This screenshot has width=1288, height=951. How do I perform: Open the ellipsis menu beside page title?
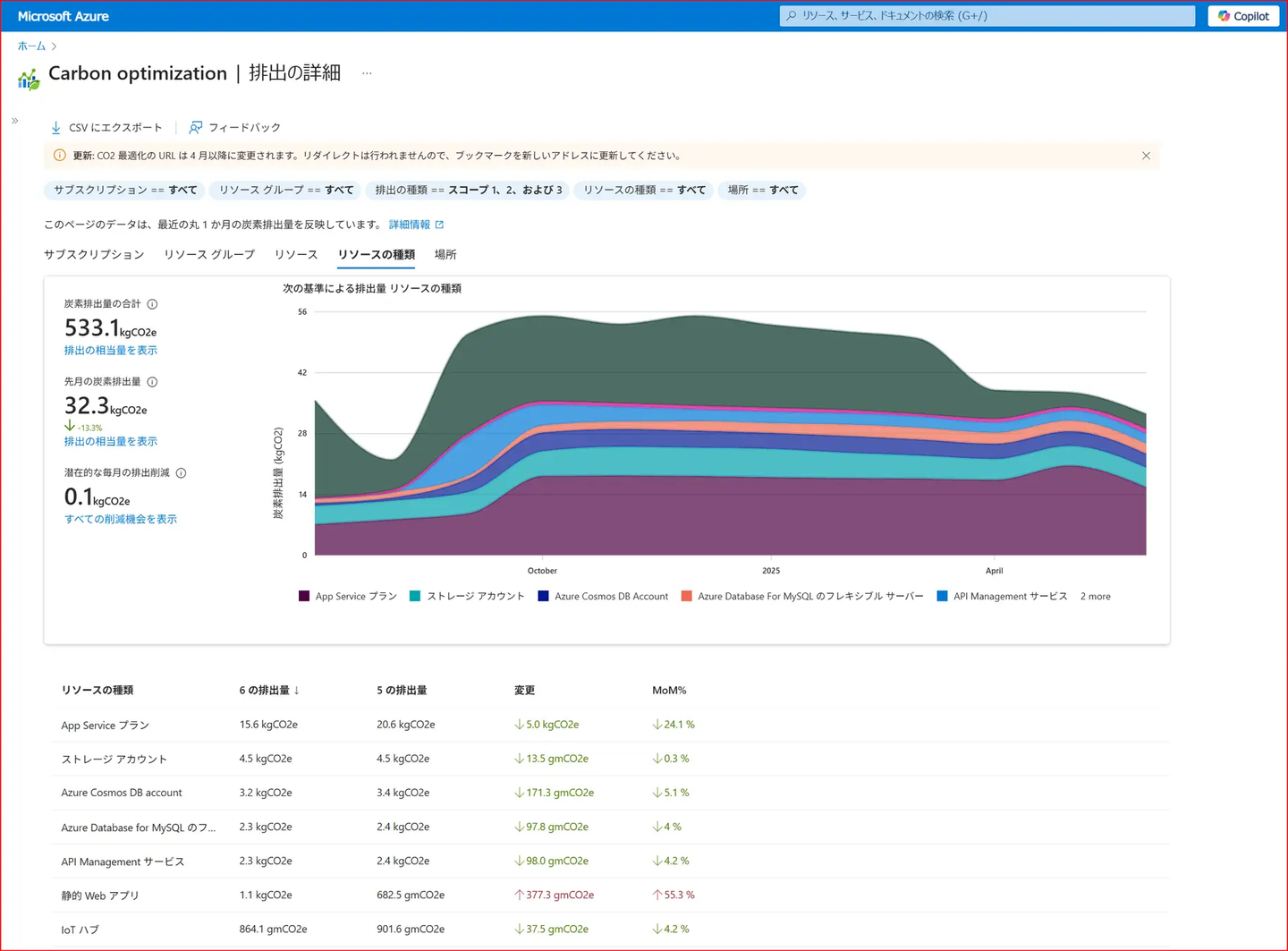(x=367, y=73)
